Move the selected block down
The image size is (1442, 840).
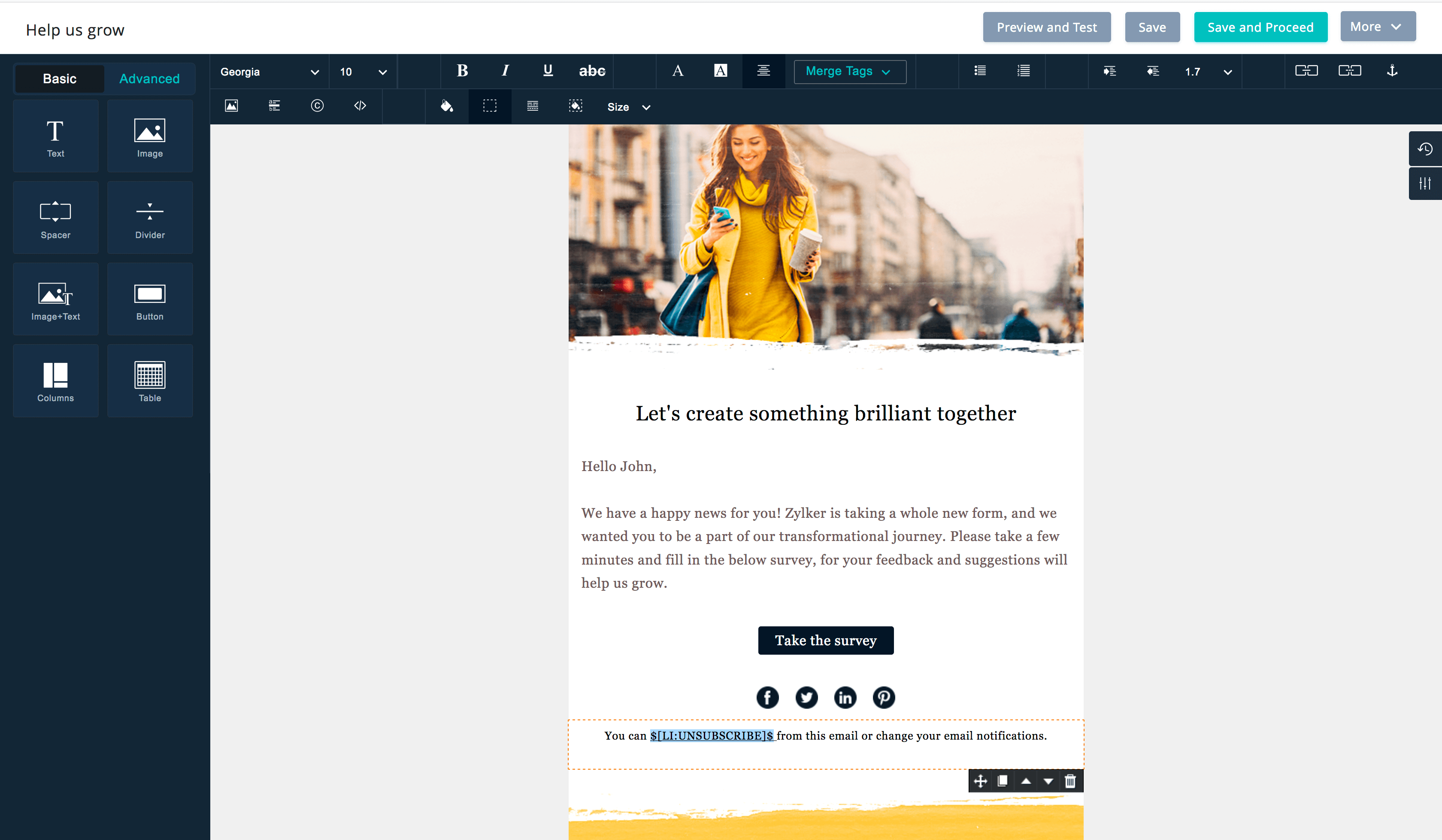click(1048, 781)
